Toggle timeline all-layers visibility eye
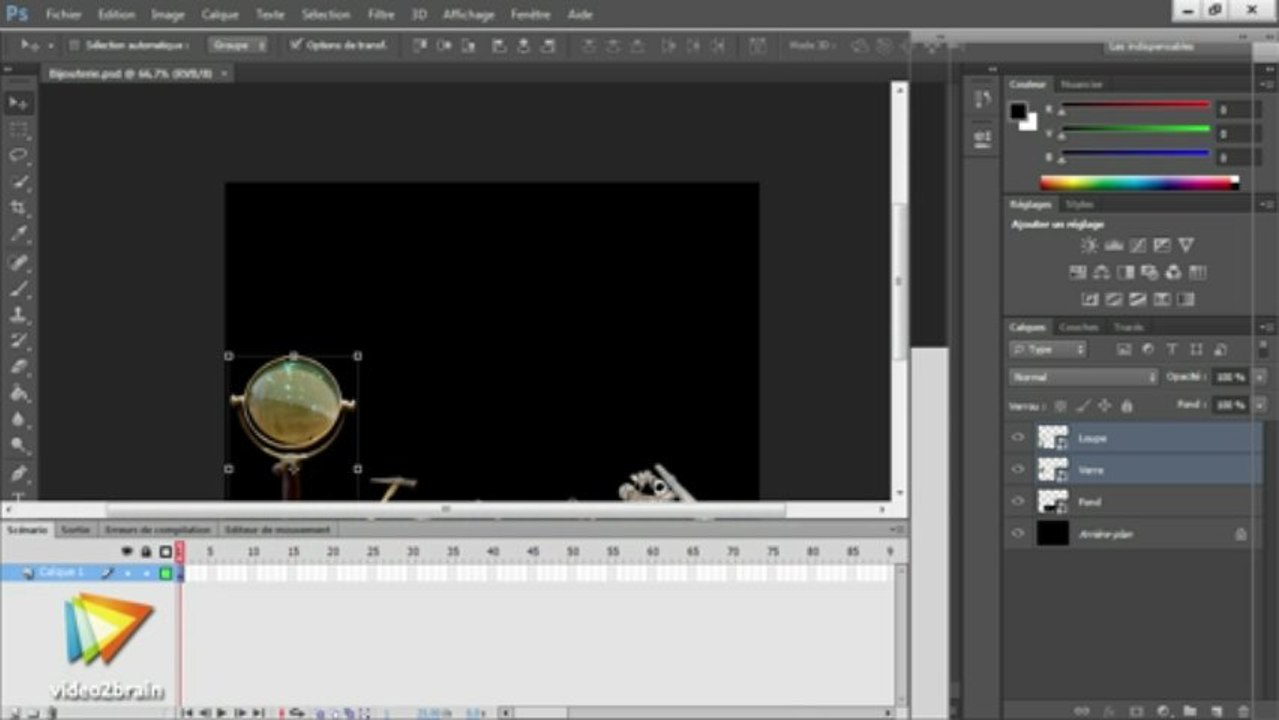This screenshot has width=1279, height=720. point(127,551)
